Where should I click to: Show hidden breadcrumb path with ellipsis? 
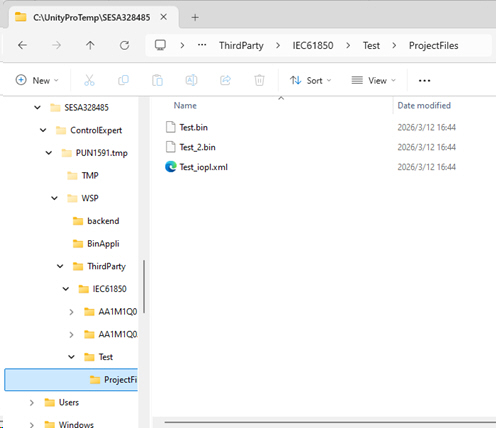[202, 45]
